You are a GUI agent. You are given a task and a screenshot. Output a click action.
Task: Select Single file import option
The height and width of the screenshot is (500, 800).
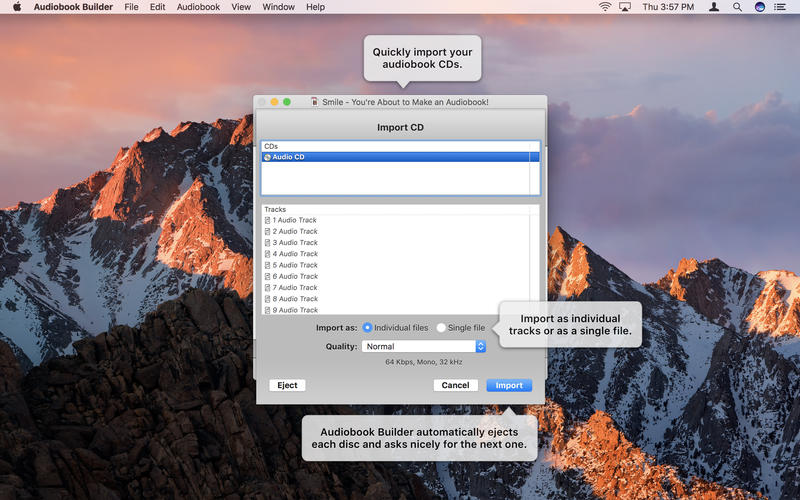click(442, 328)
